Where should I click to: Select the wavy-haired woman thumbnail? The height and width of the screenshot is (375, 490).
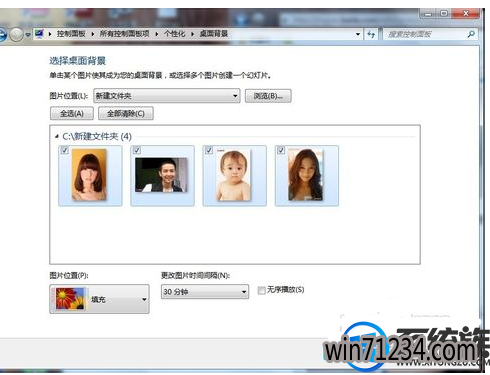306,175
